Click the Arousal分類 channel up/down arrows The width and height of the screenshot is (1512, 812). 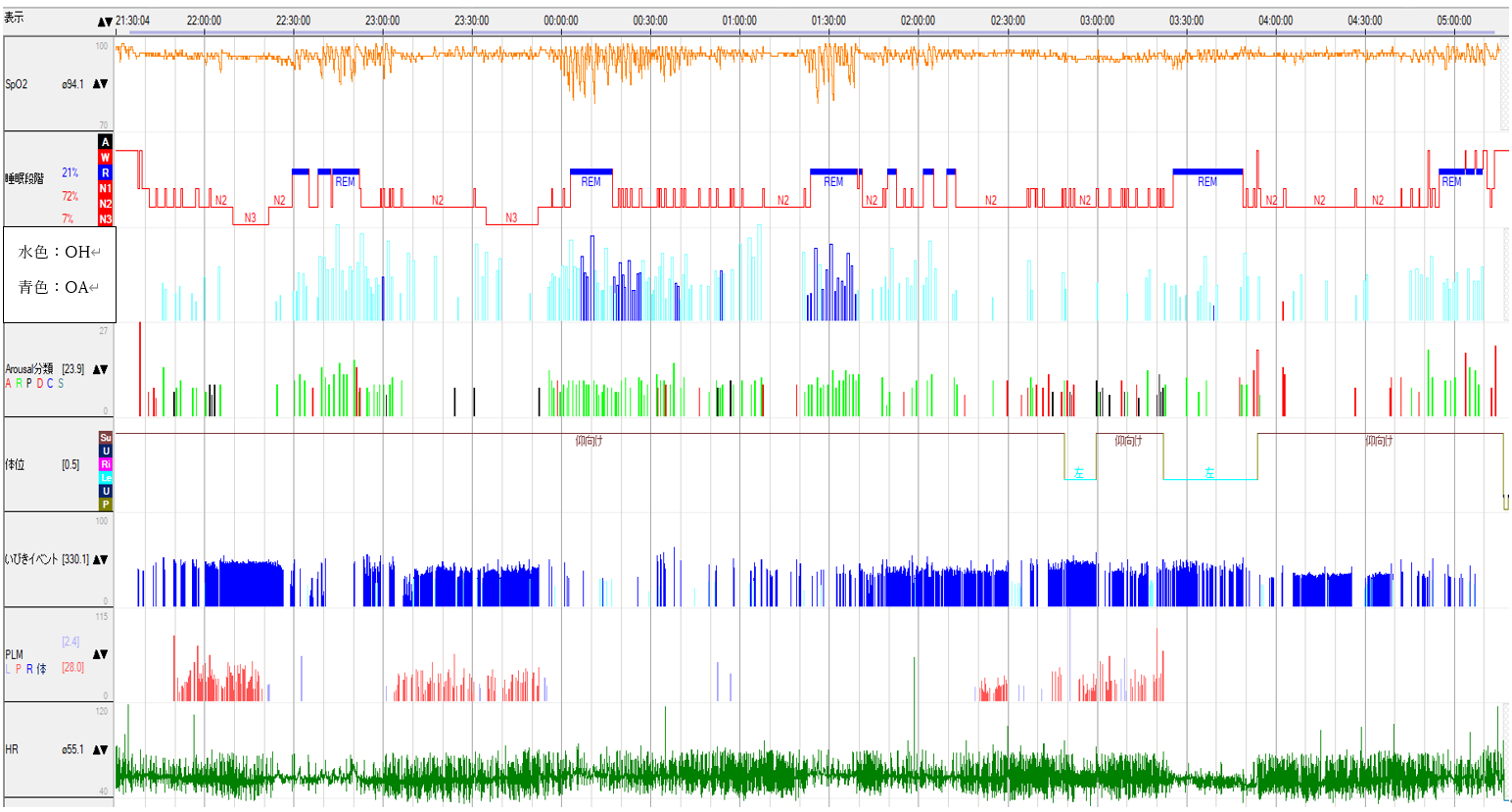100,369
